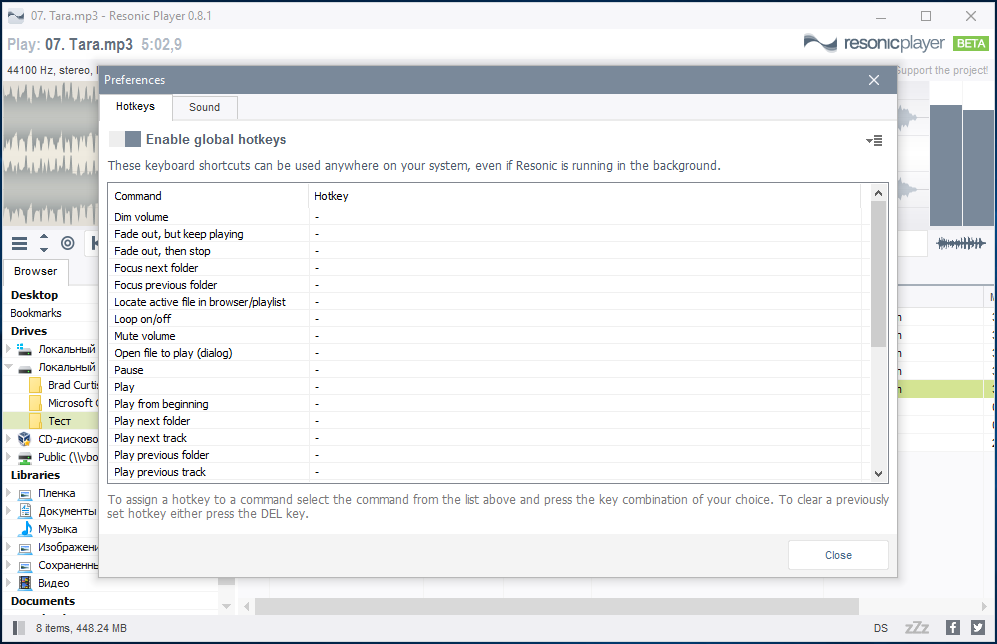This screenshot has width=997, height=644.
Task: Click the 5:02,9 time display
Action: click(x=162, y=45)
